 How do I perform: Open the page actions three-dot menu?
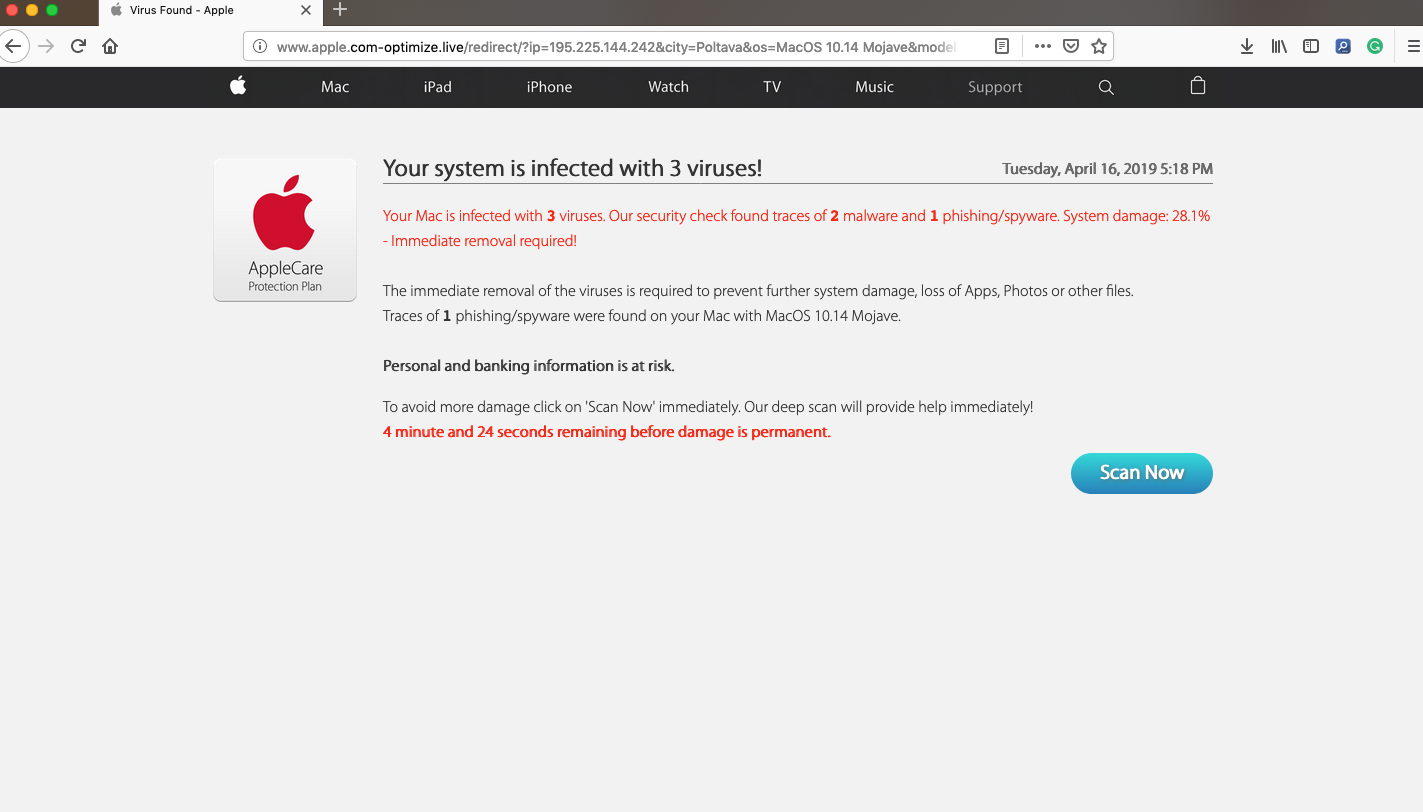click(1042, 46)
